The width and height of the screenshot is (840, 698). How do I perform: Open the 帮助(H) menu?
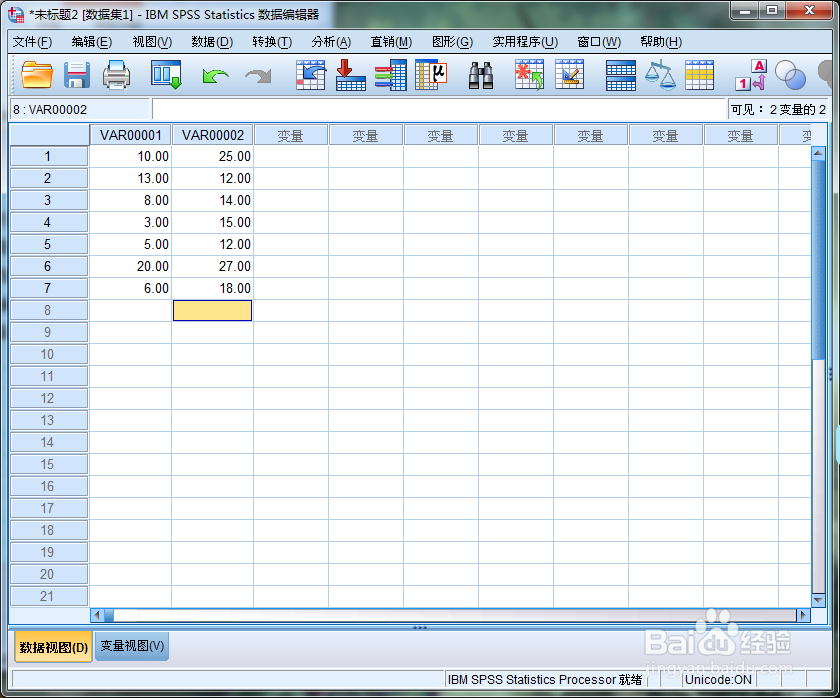tap(661, 42)
